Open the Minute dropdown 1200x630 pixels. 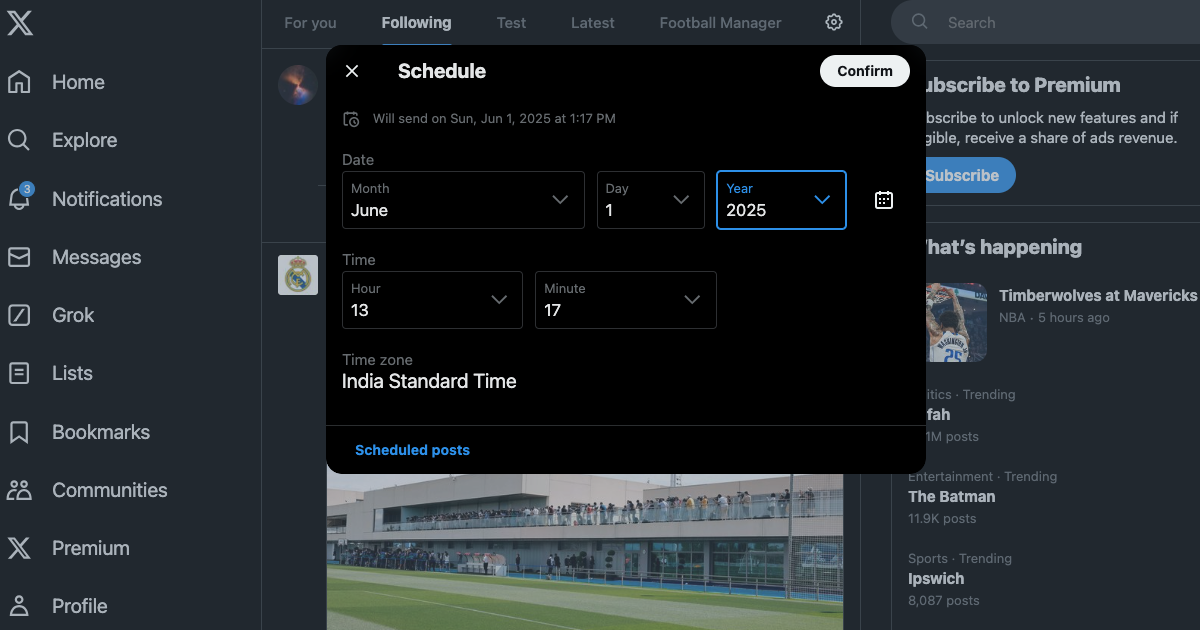[x=625, y=300]
